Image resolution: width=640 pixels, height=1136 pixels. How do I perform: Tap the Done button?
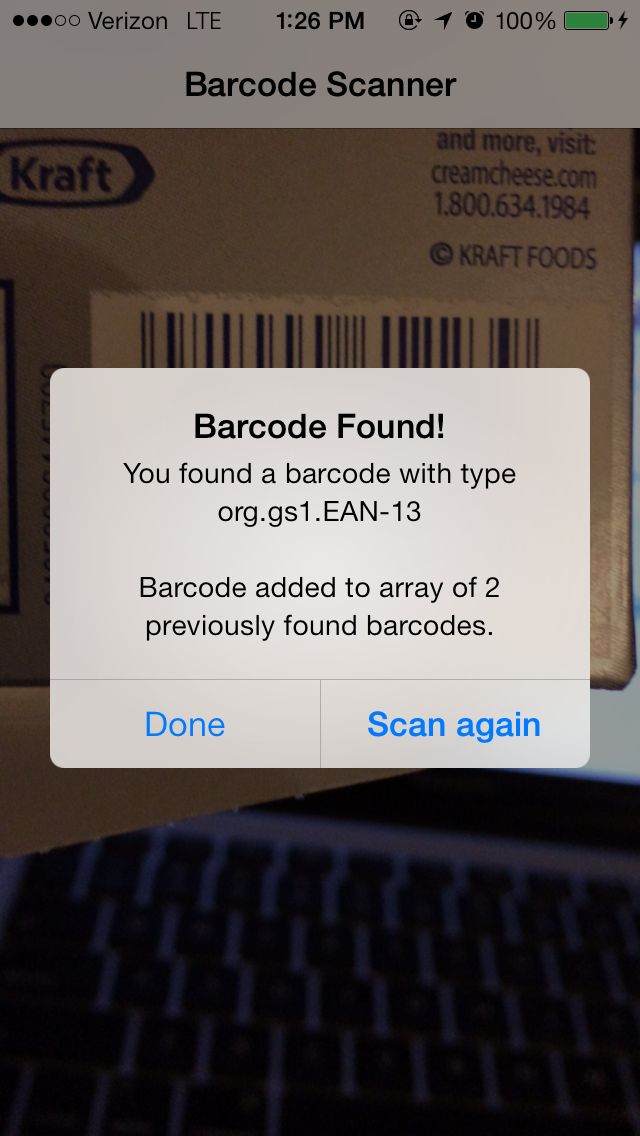pyautogui.click(x=185, y=724)
